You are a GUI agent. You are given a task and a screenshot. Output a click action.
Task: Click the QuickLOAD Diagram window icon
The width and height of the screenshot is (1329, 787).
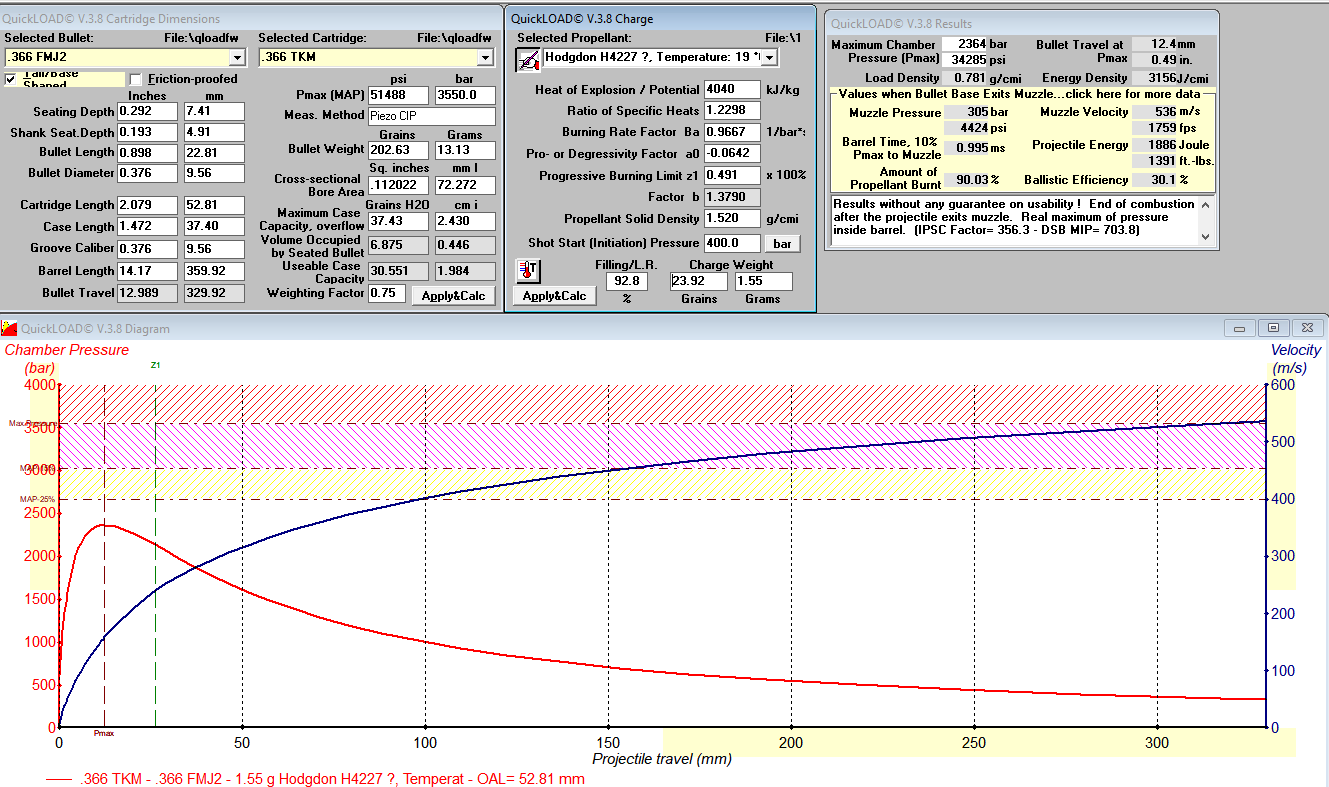click(x=10, y=328)
